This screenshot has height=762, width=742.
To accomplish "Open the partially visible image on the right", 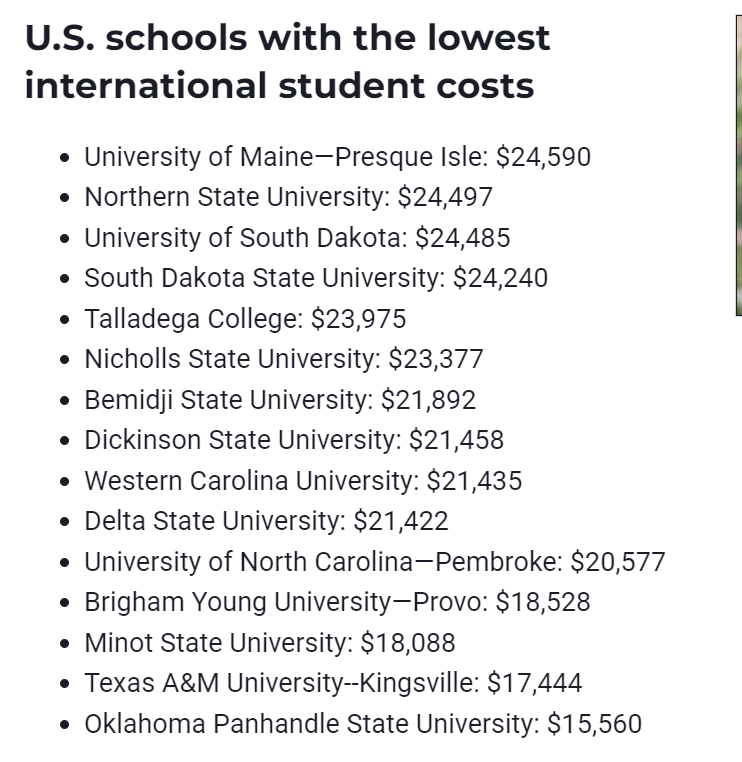I will pos(738,165).
